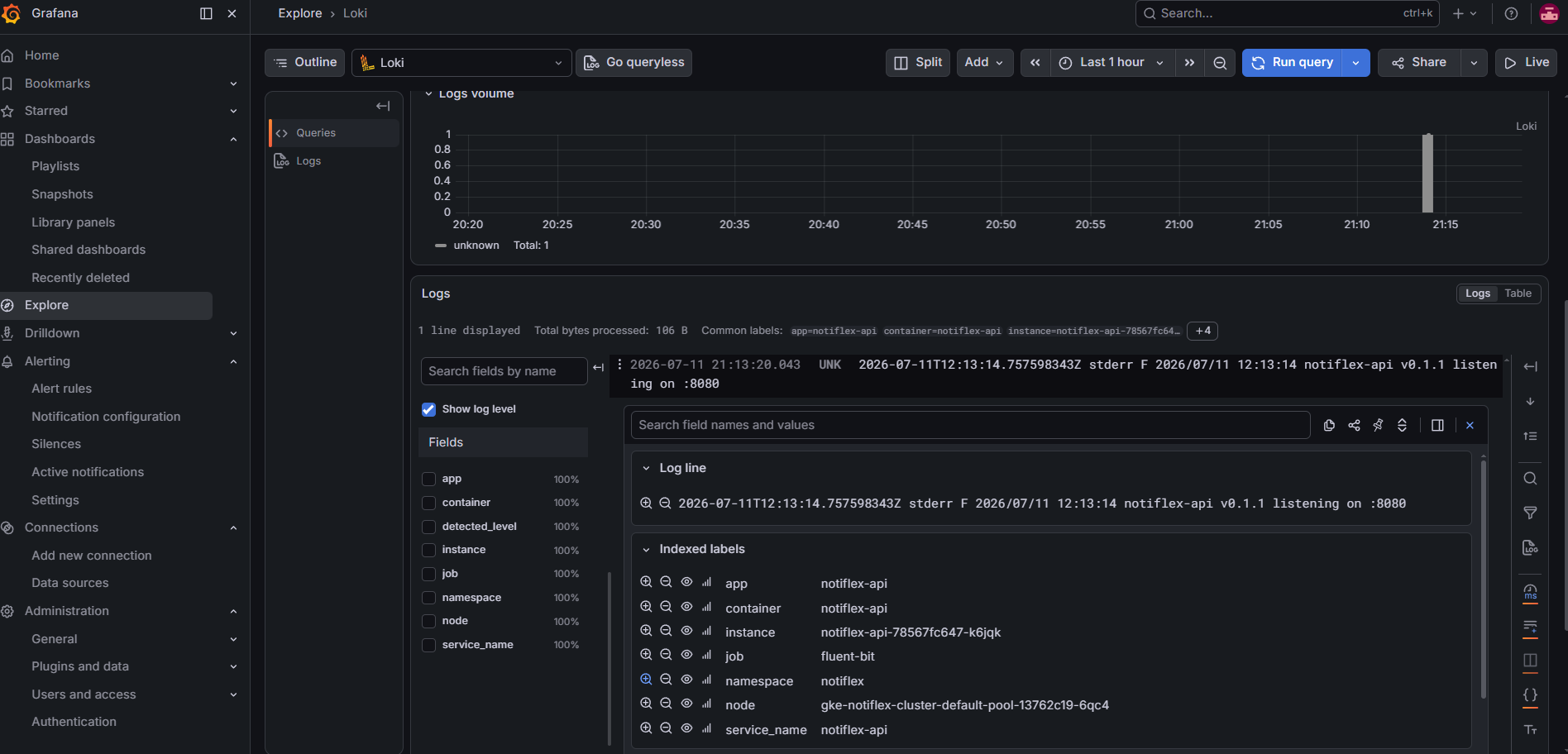Image resolution: width=1568 pixels, height=754 pixels.
Task: Pin the log line
Action: coord(1378,425)
